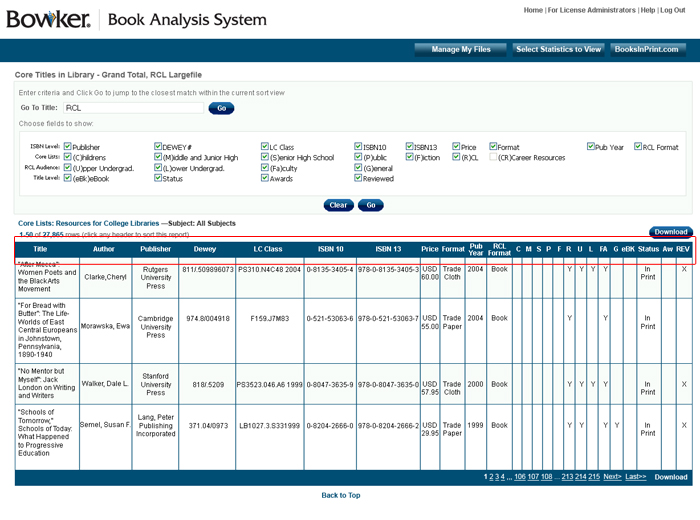Sort by ISBN 10 column header
The height and width of the screenshot is (520, 700).
pyautogui.click(x=330, y=249)
